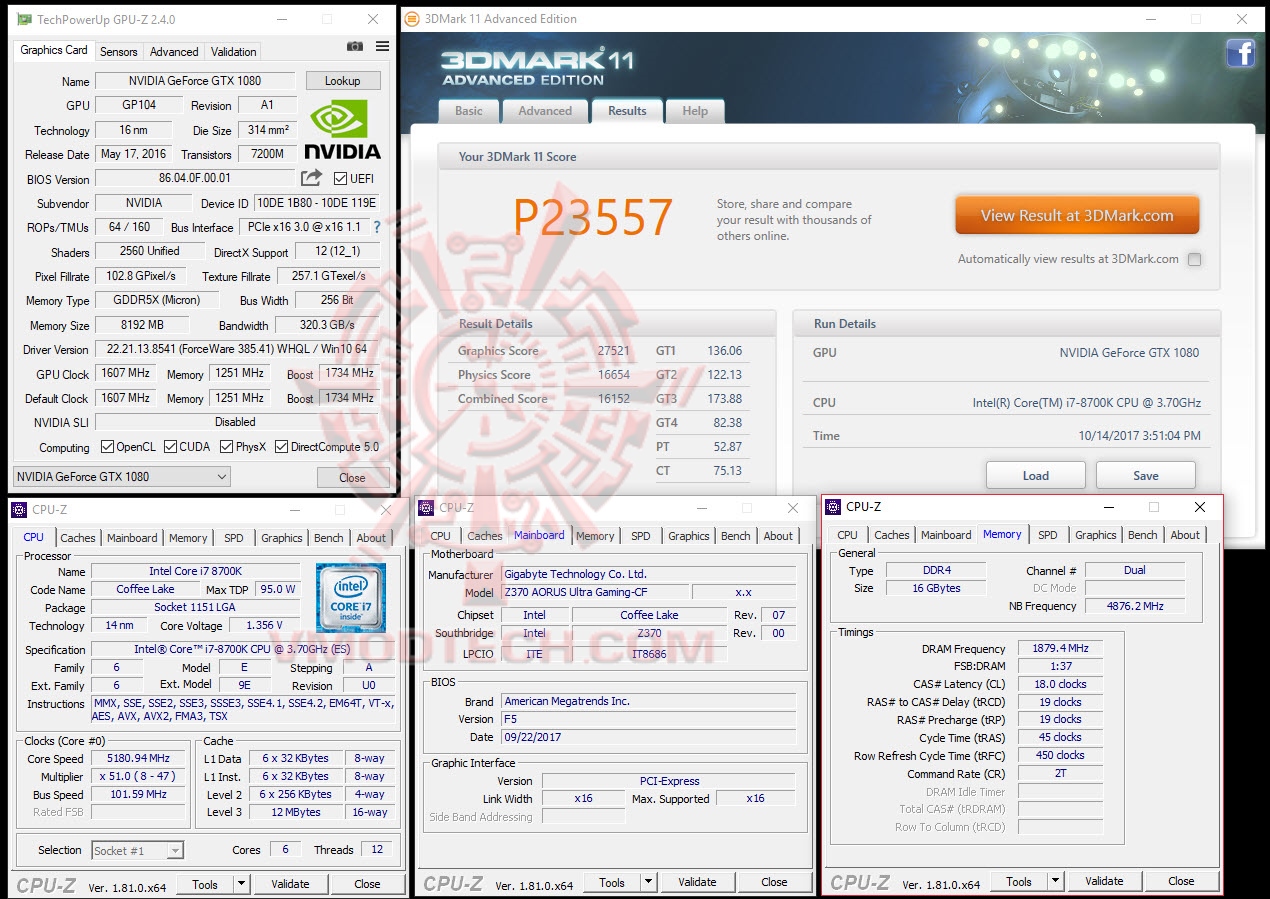Expand Tools dropdown arrow in CPU-Z CPU window
Viewport: 1270px width, 899px height.
[241, 884]
